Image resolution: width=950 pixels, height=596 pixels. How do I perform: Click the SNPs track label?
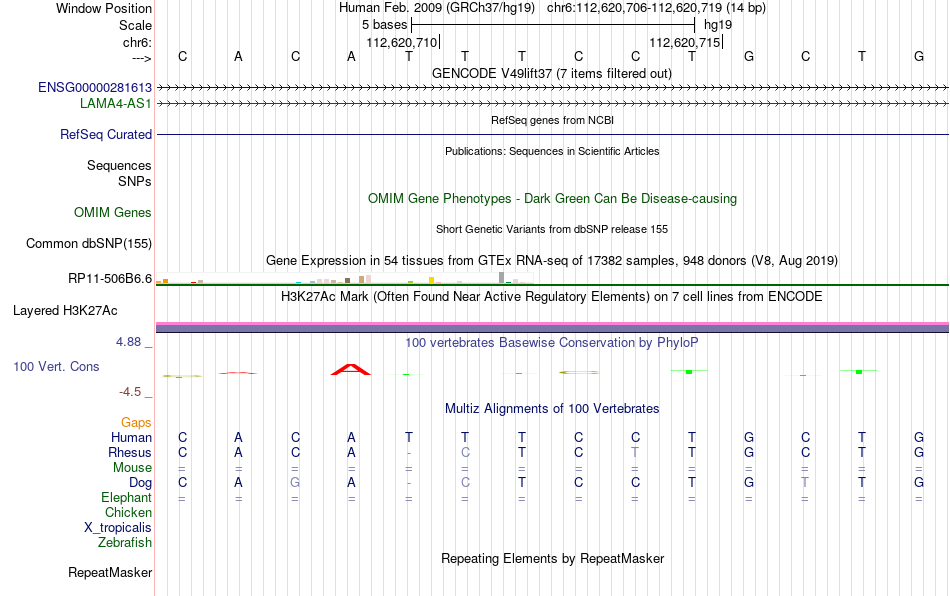coord(135,181)
